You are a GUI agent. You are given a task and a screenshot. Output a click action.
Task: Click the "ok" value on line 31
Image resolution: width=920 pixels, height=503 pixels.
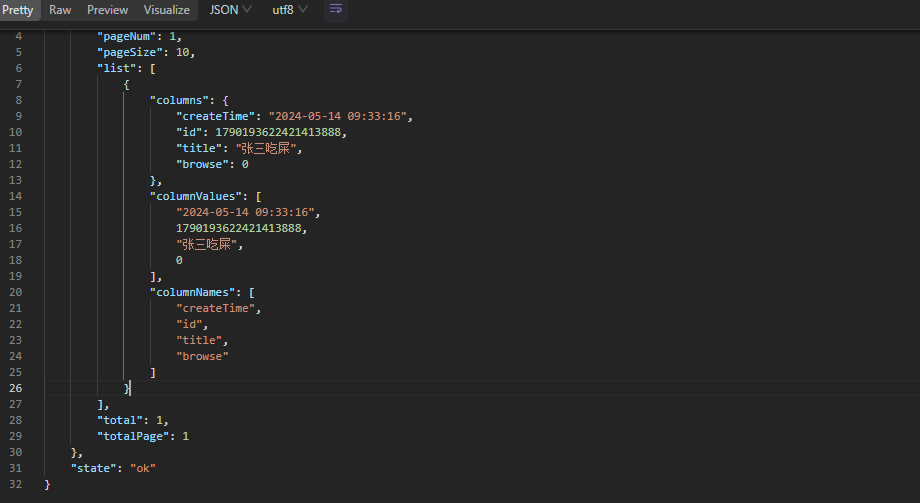pyautogui.click(x=143, y=468)
